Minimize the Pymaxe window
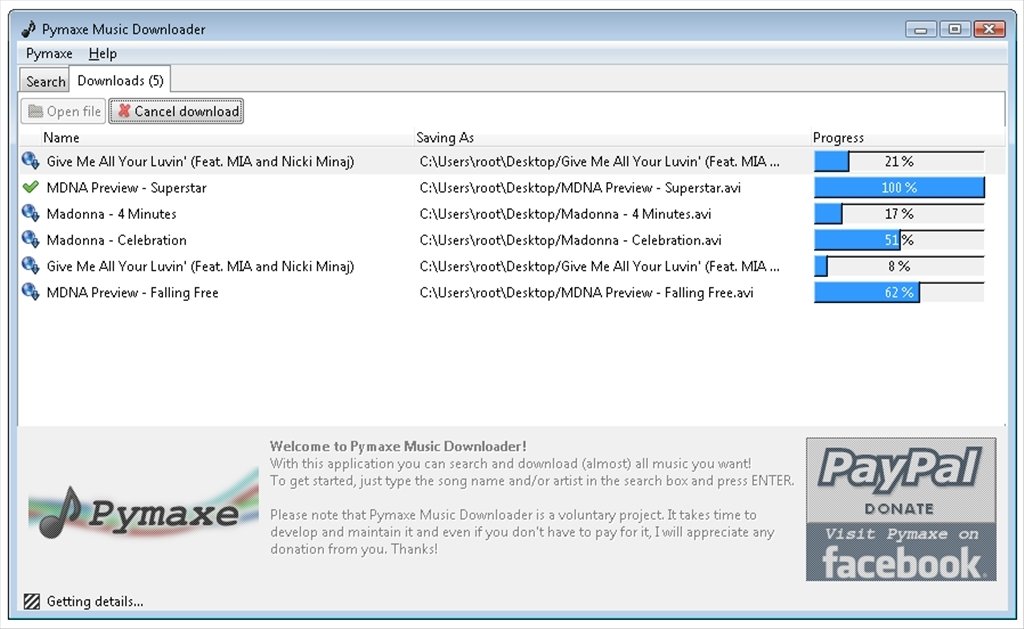The height and width of the screenshot is (629, 1024). point(921,29)
